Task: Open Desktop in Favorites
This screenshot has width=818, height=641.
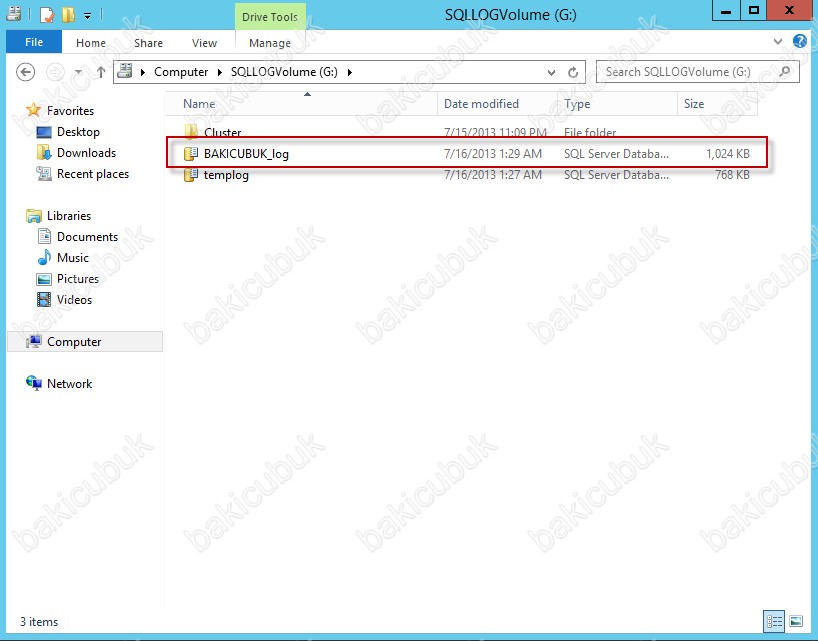Action: 78,132
